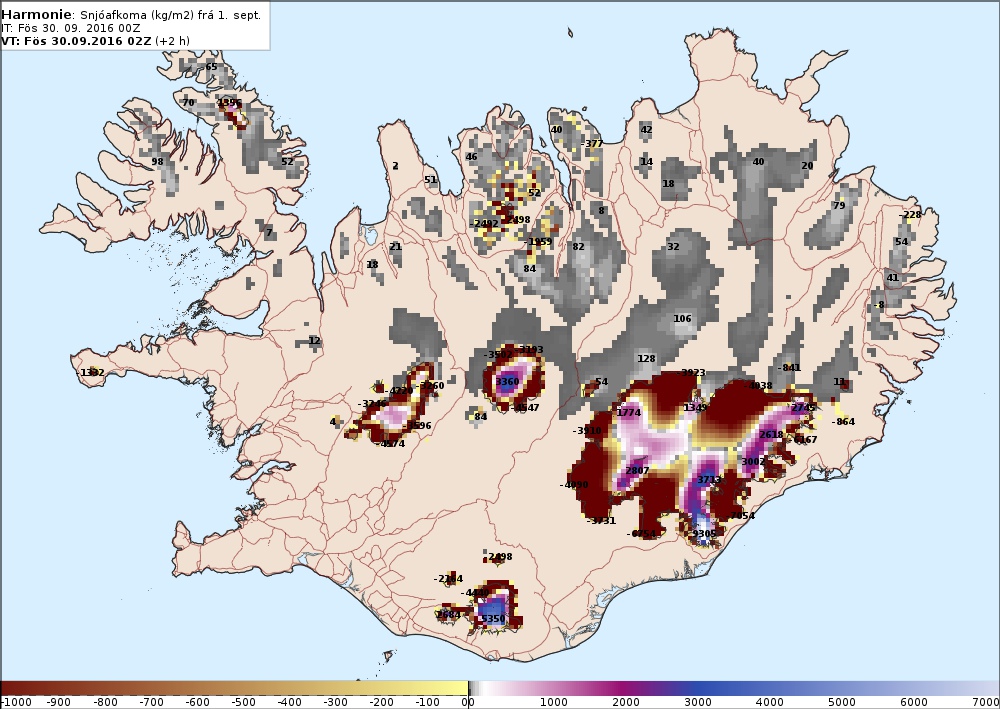The height and width of the screenshot is (709, 1000).
Task: Click the '3000' label on the color scale
Action: coord(698,702)
